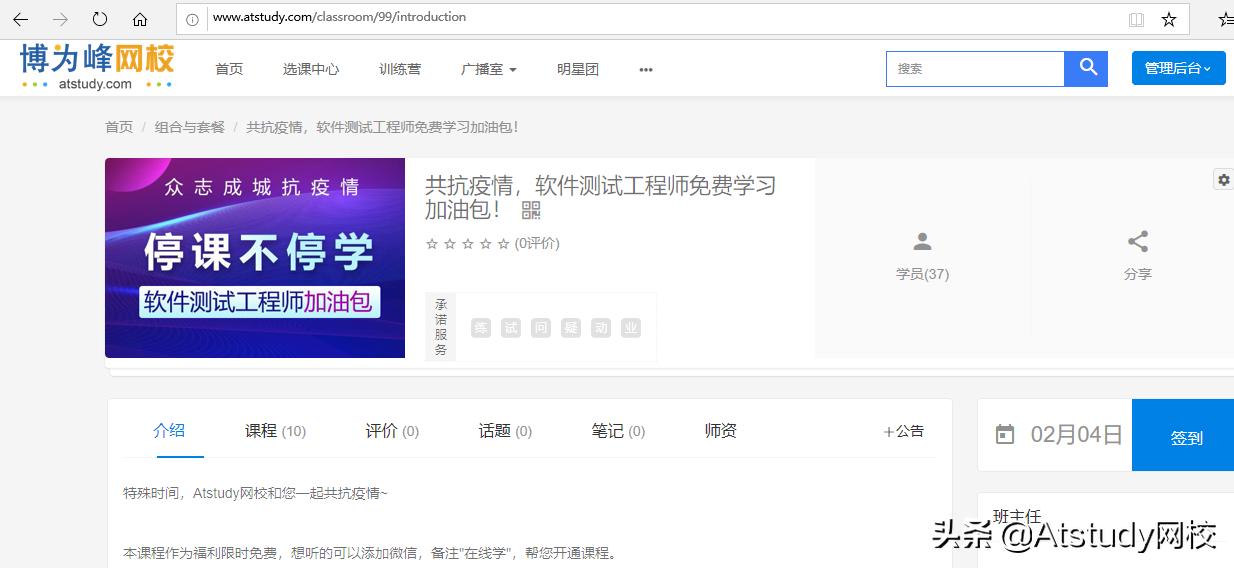Open 首页 in top navigation
The width and height of the screenshot is (1234, 568).
229,69
